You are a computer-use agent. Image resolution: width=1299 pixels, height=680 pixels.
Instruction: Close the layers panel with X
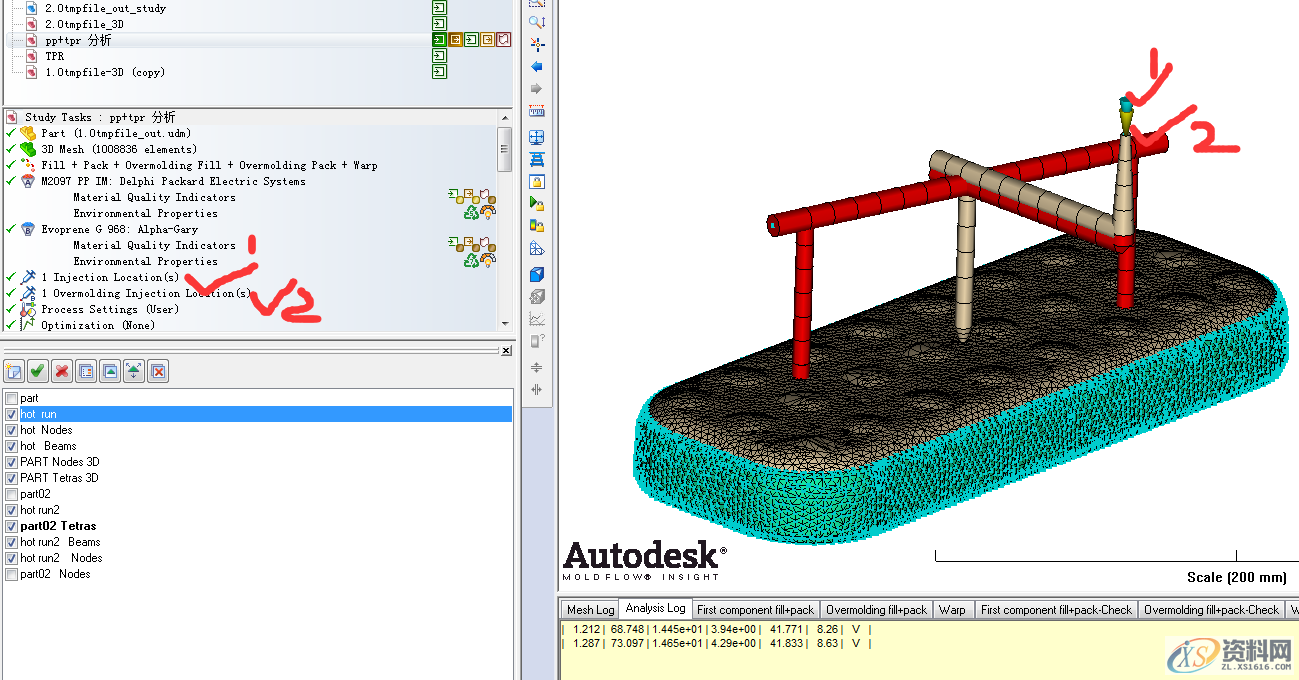tap(506, 351)
